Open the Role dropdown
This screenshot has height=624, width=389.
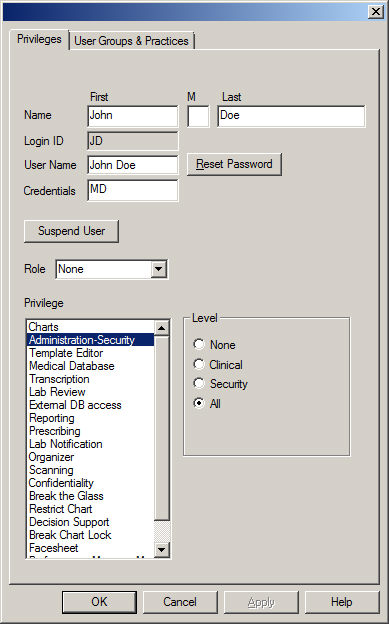point(158,269)
